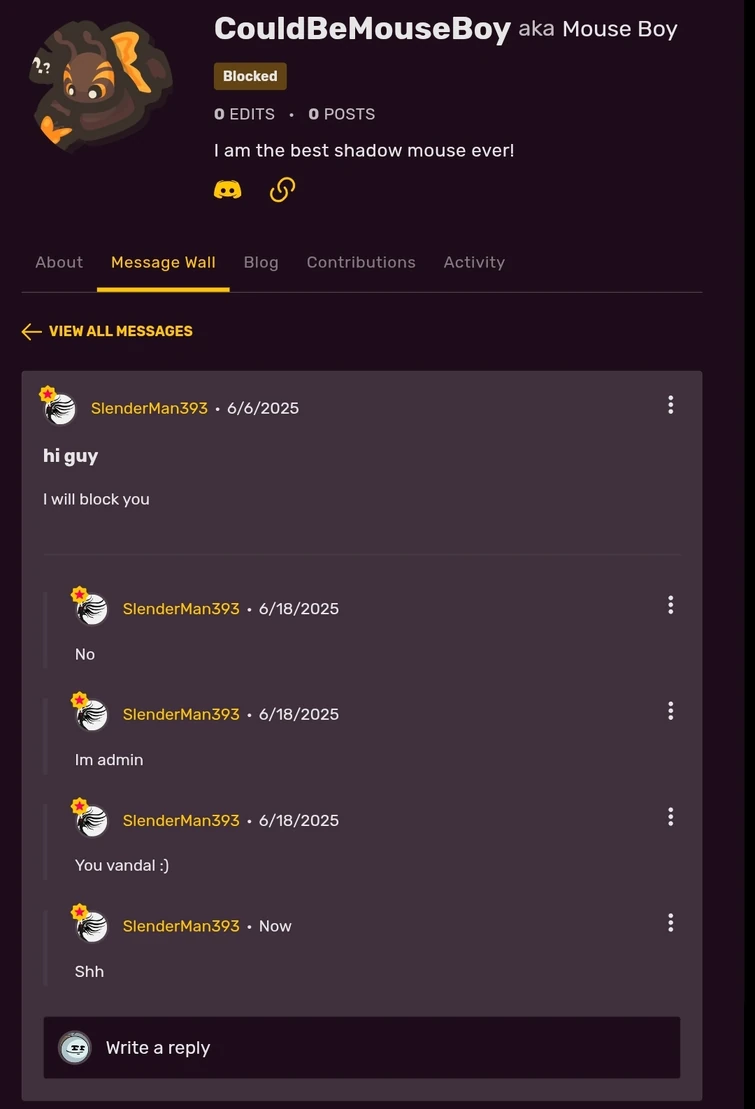Click the back arrow beside View All Messages

coord(32,331)
